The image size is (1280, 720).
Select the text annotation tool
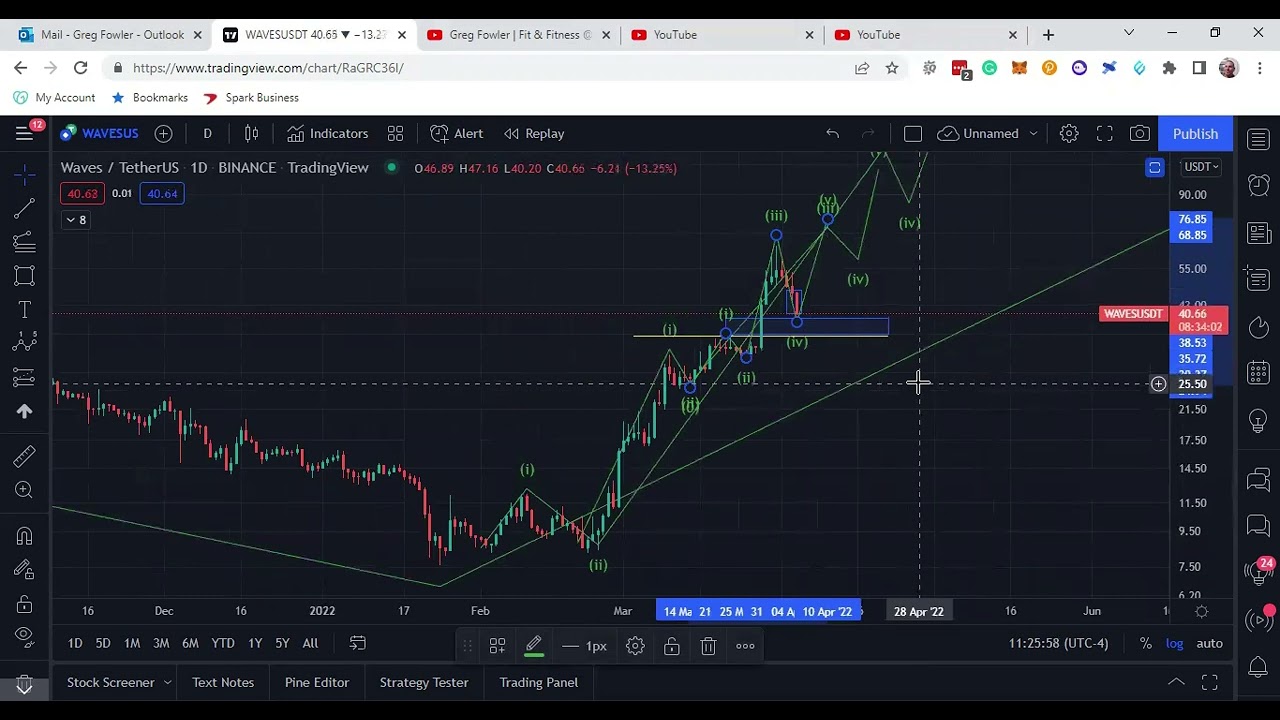tap(25, 310)
